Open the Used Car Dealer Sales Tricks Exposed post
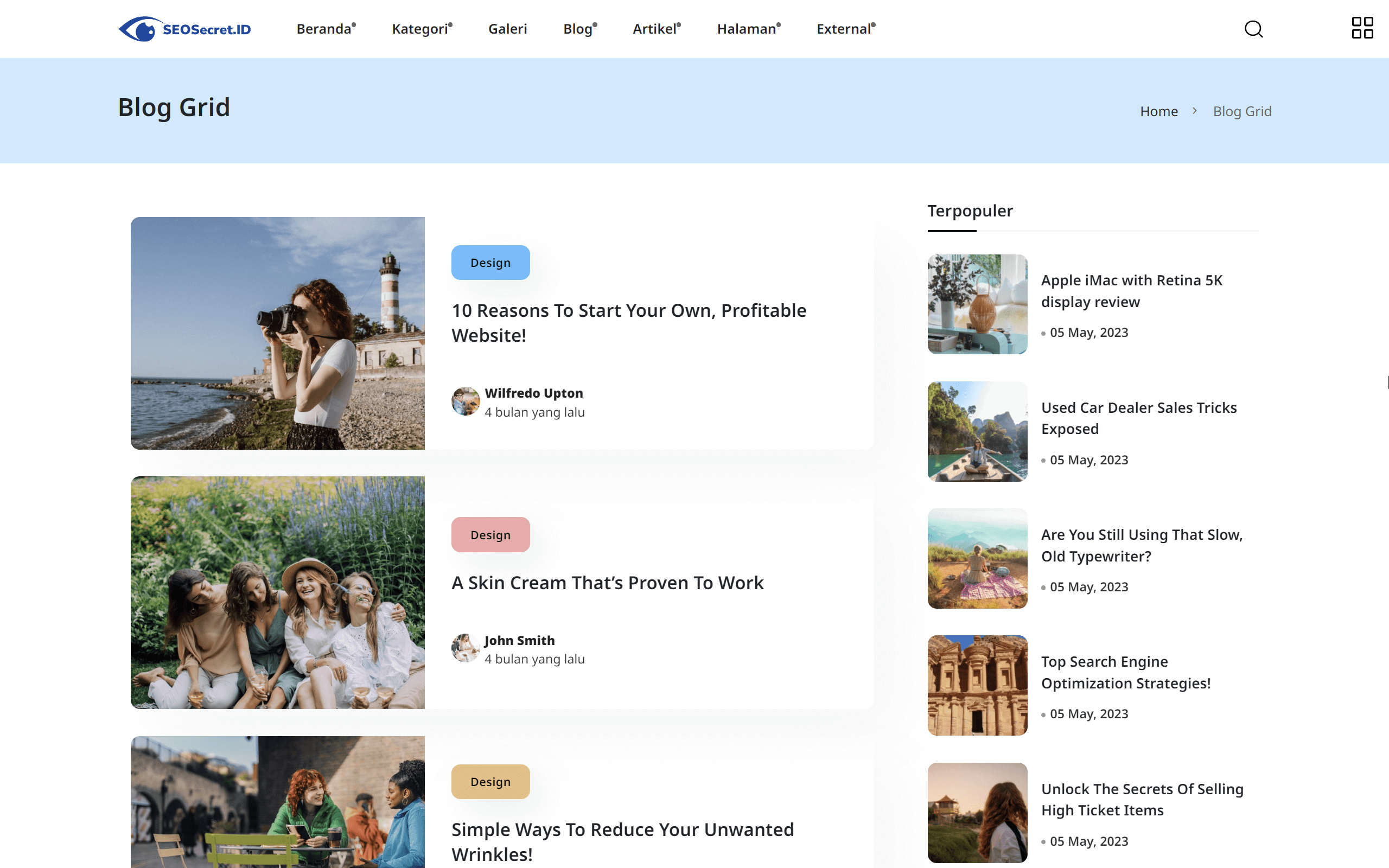 (x=1139, y=418)
